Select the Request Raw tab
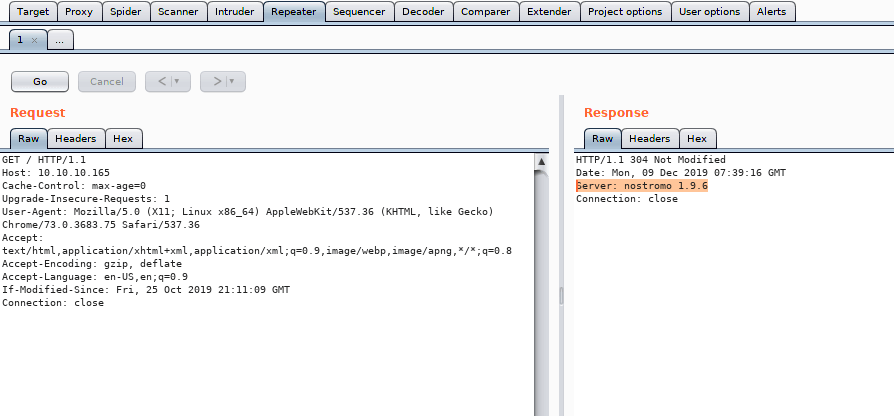Viewport: 894px width, 416px height. click(x=29, y=138)
